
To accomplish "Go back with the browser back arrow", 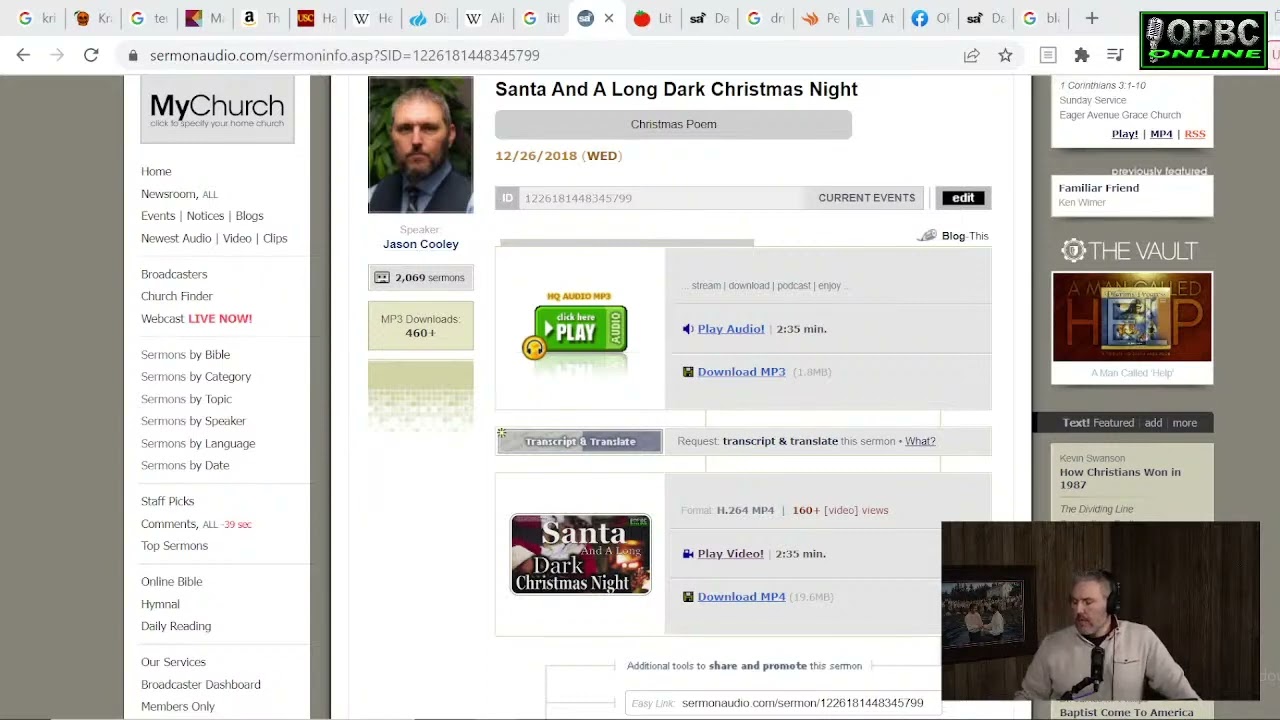I will pyautogui.click(x=23, y=55).
